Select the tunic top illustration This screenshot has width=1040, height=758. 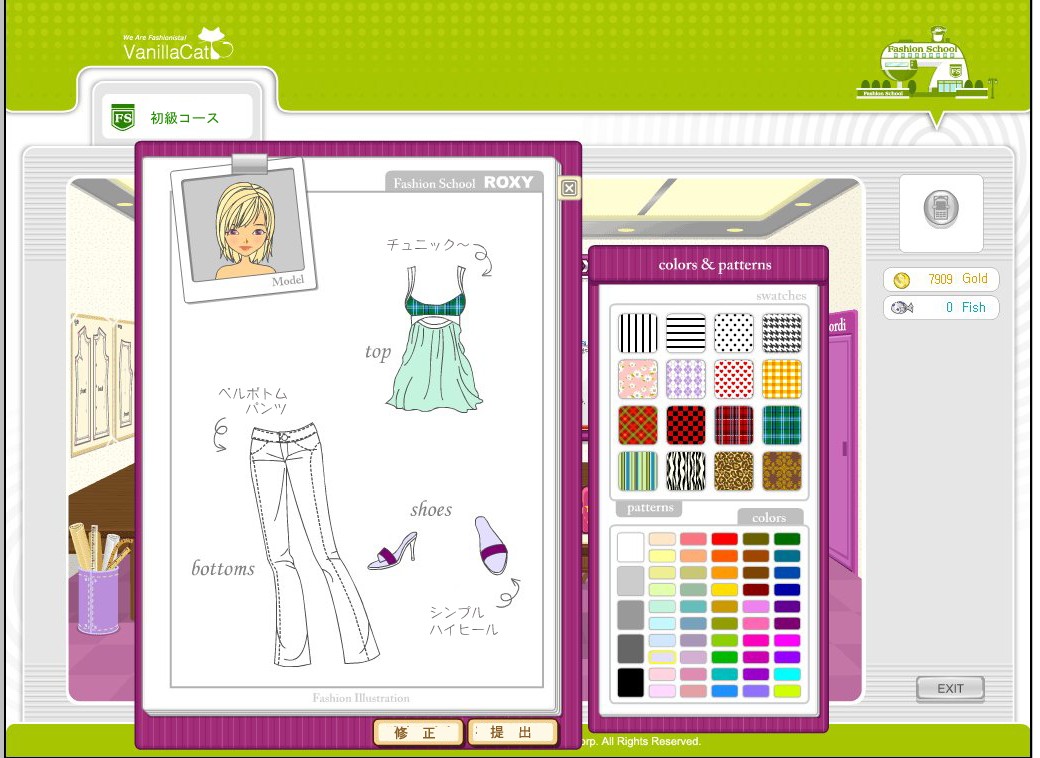[436, 338]
